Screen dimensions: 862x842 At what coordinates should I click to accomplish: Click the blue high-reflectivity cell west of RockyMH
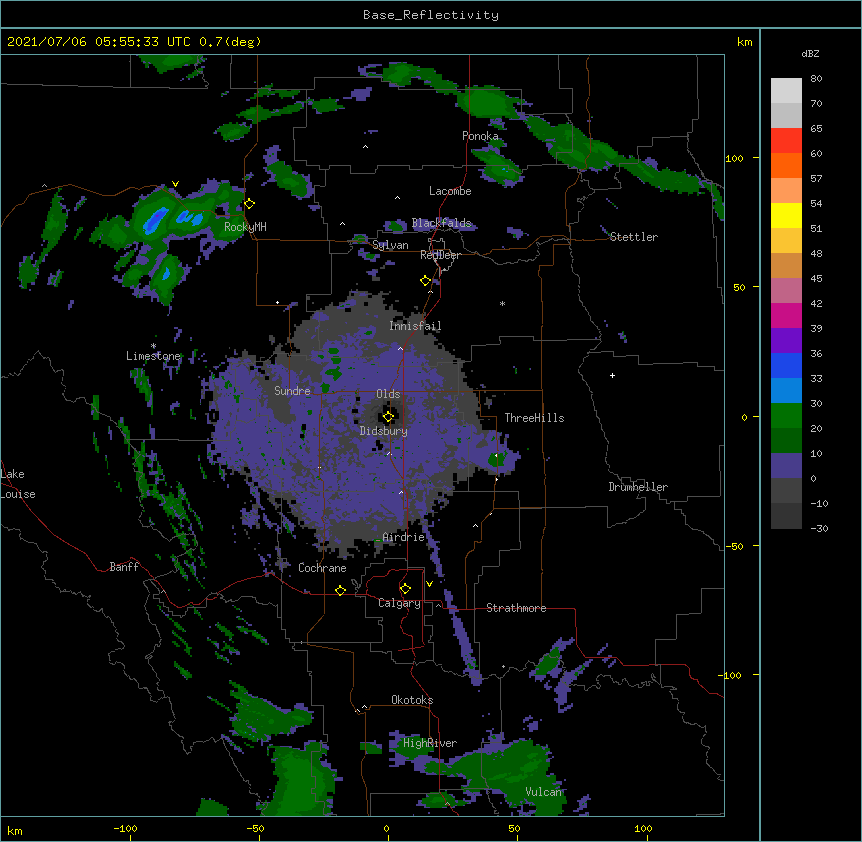(x=155, y=219)
